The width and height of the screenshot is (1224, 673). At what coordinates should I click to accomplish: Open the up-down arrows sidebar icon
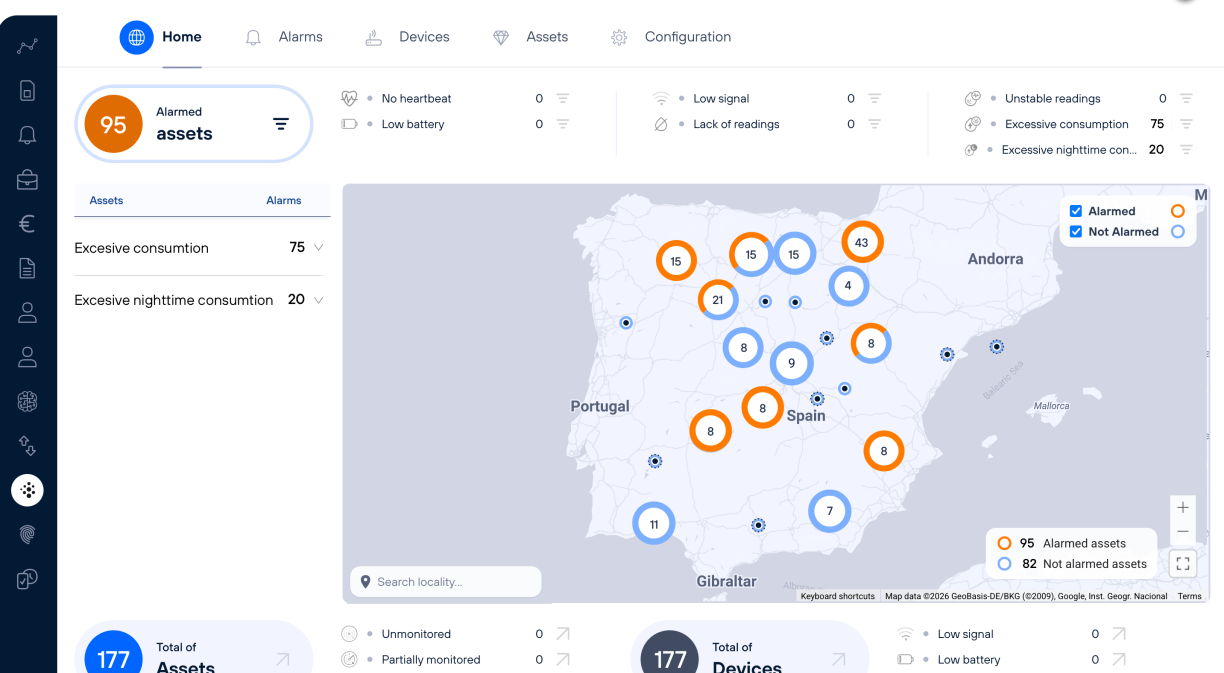[28, 446]
